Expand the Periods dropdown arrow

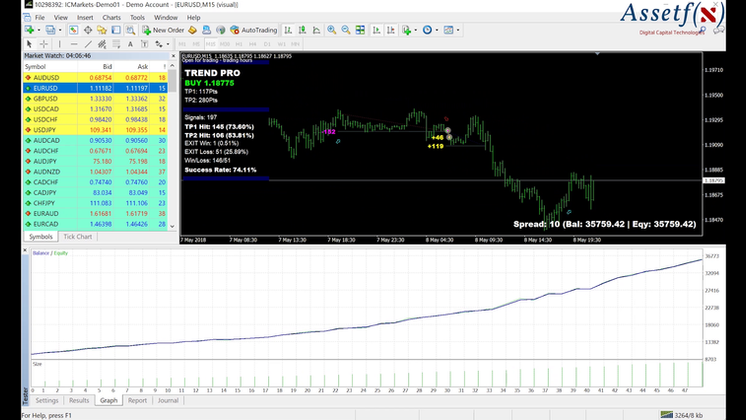(436, 30)
